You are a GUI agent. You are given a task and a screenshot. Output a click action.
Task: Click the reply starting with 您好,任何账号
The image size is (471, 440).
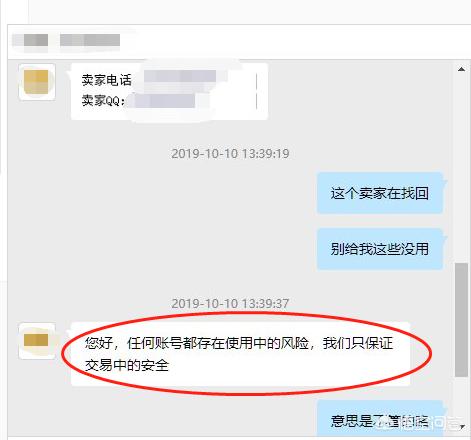(240, 354)
